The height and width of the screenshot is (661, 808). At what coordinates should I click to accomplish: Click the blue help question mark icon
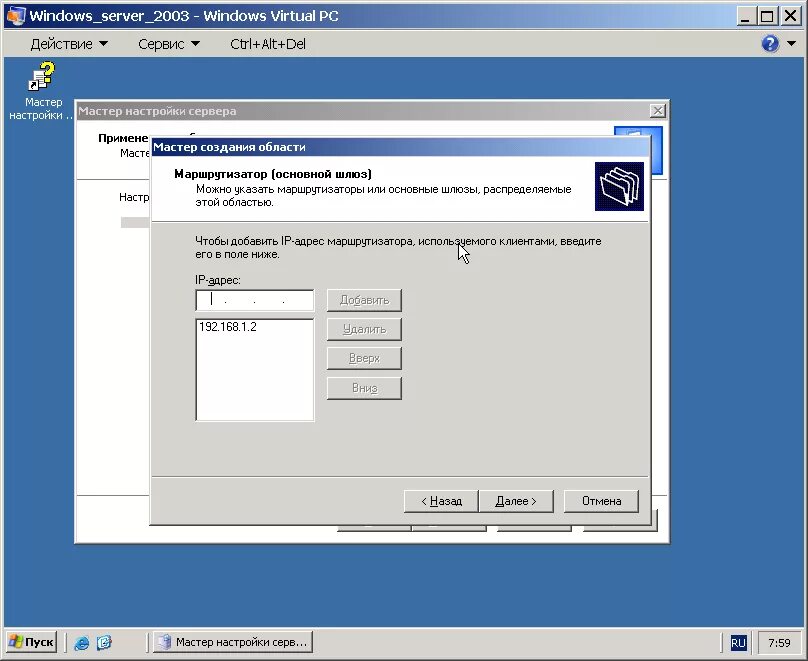(770, 44)
